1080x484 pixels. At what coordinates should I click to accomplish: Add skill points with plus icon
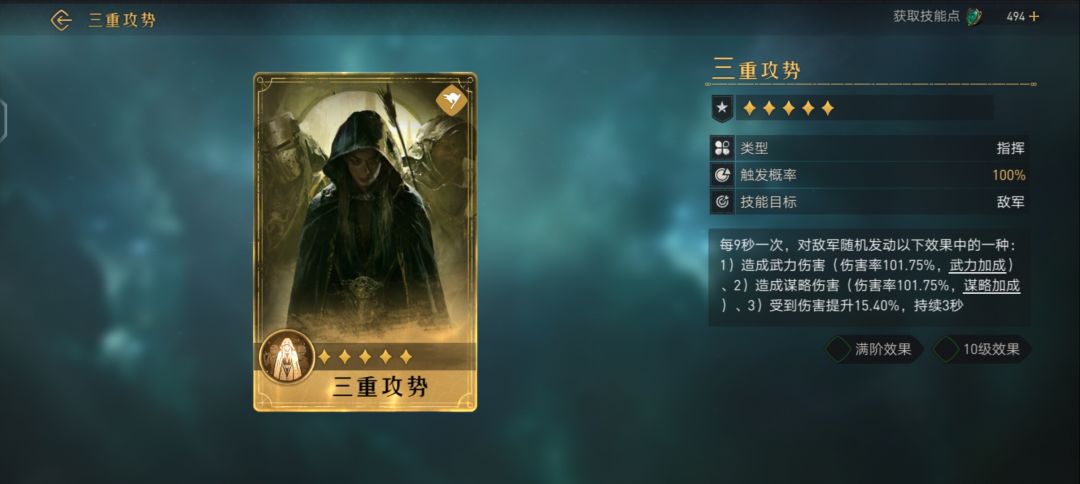[1034, 17]
